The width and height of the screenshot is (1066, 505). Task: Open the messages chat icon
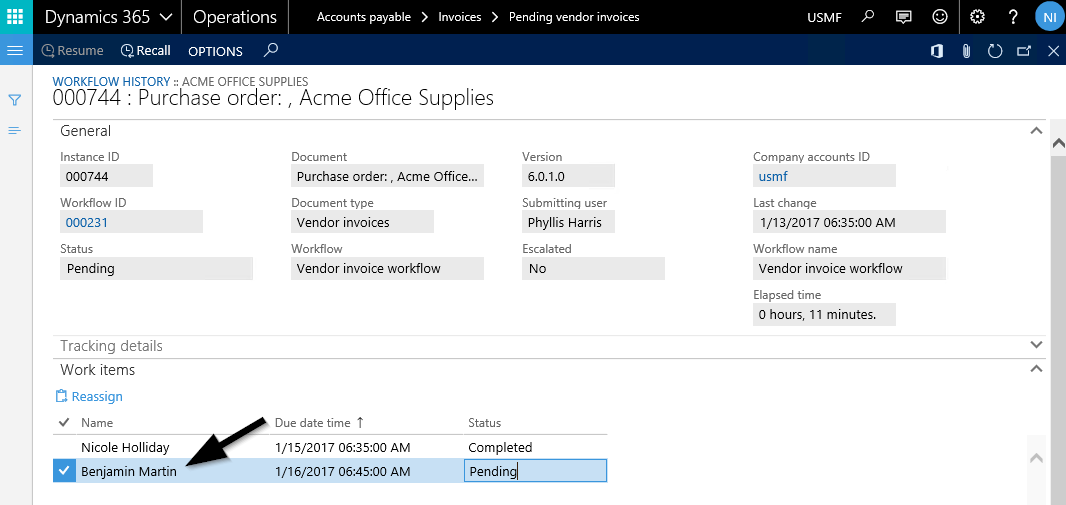(904, 17)
